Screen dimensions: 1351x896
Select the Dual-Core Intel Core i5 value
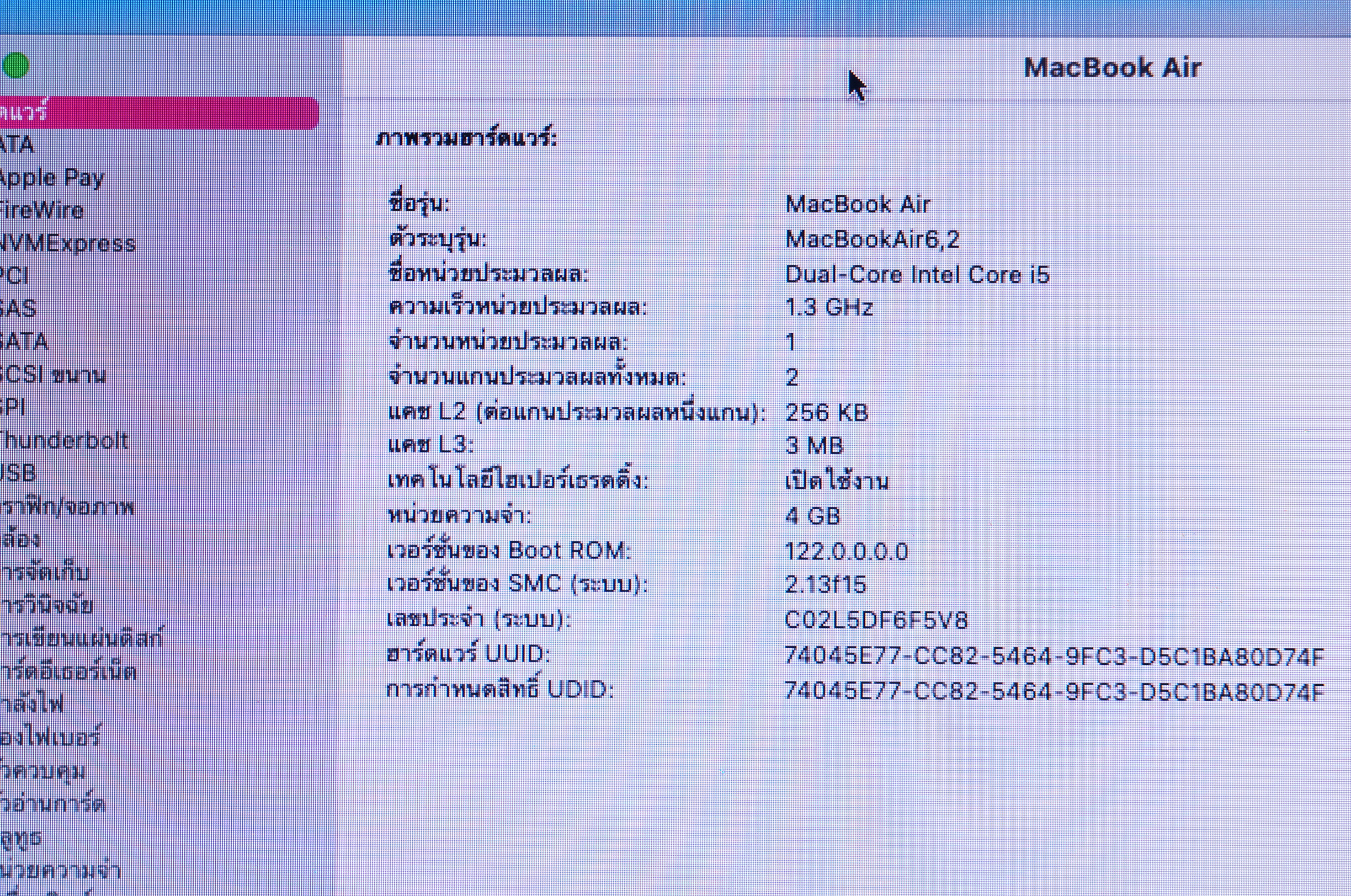[917, 274]
